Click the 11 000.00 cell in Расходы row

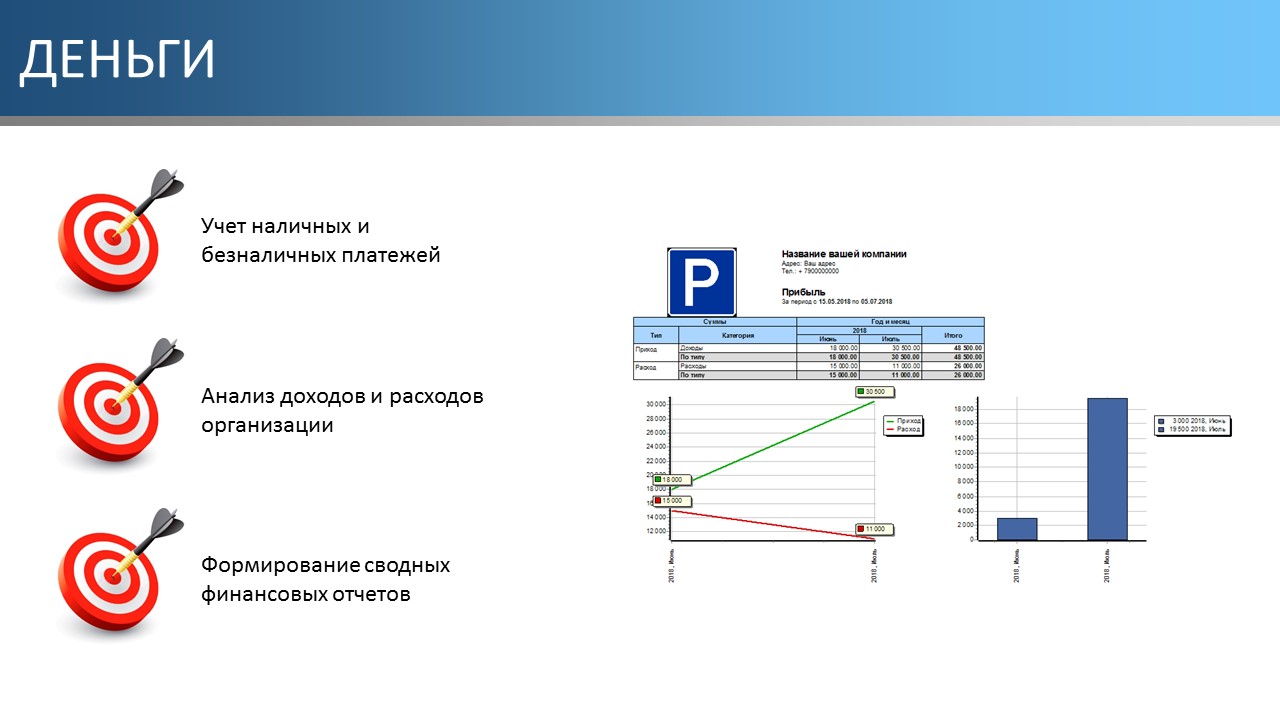pyautogui.click(x=891, y=366)
